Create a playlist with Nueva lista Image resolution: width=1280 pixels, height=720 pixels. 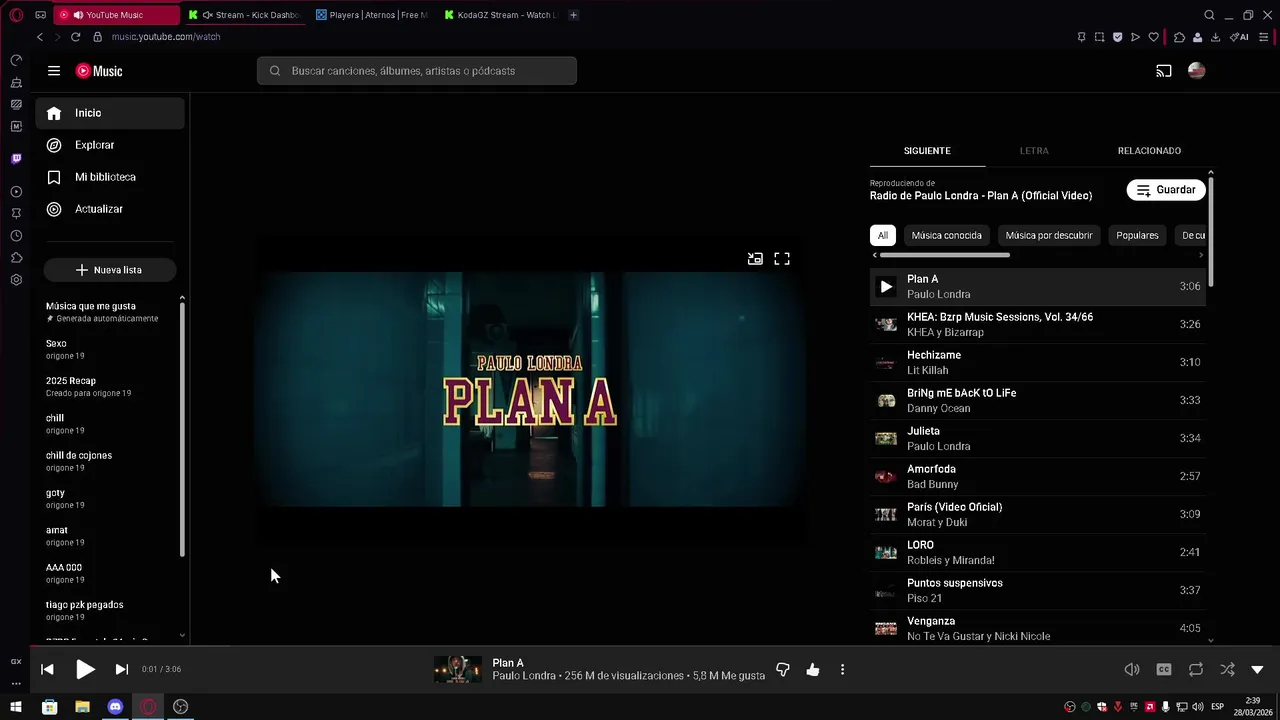[110, 270]
